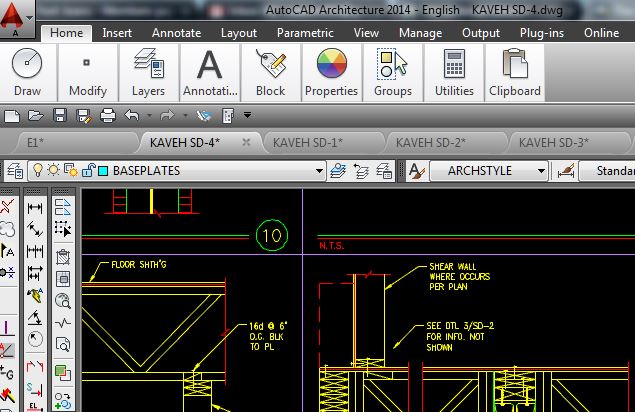635x412 pixels.
Task: Open the AutoCAD application menu button
Action: coord(17,18)
